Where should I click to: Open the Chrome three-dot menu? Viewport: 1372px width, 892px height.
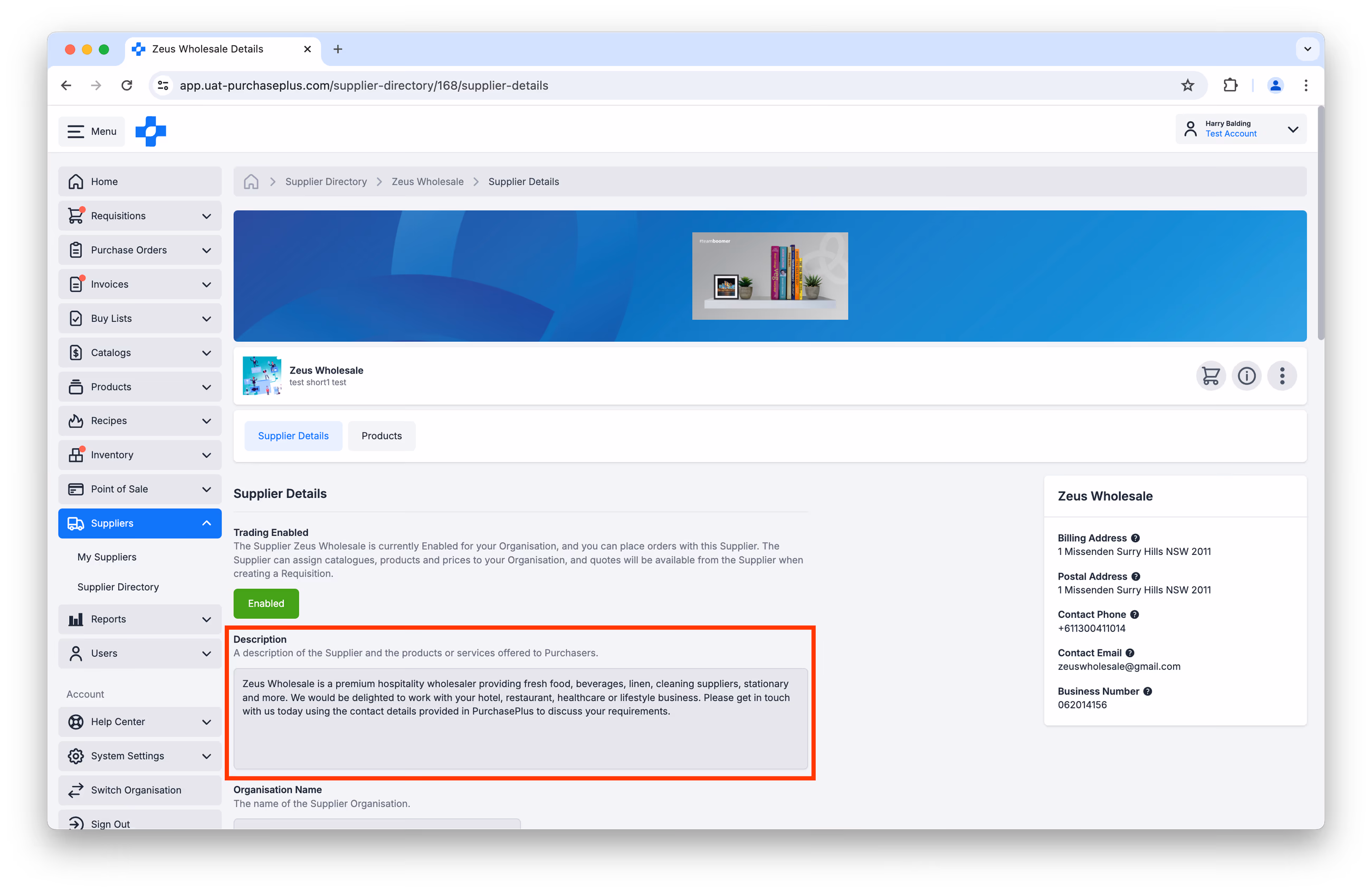(x=1306, y=85)
